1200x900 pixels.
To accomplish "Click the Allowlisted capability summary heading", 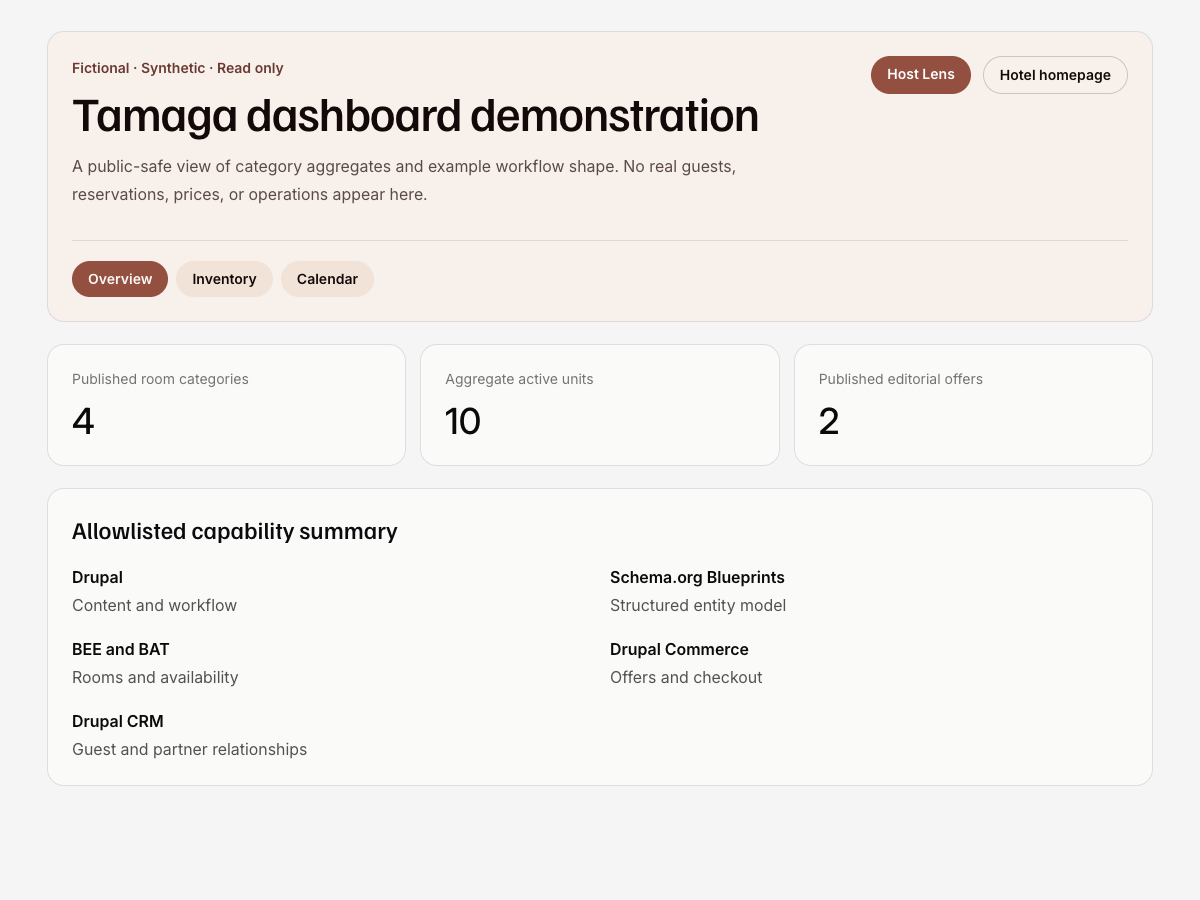I will [235, 531].
